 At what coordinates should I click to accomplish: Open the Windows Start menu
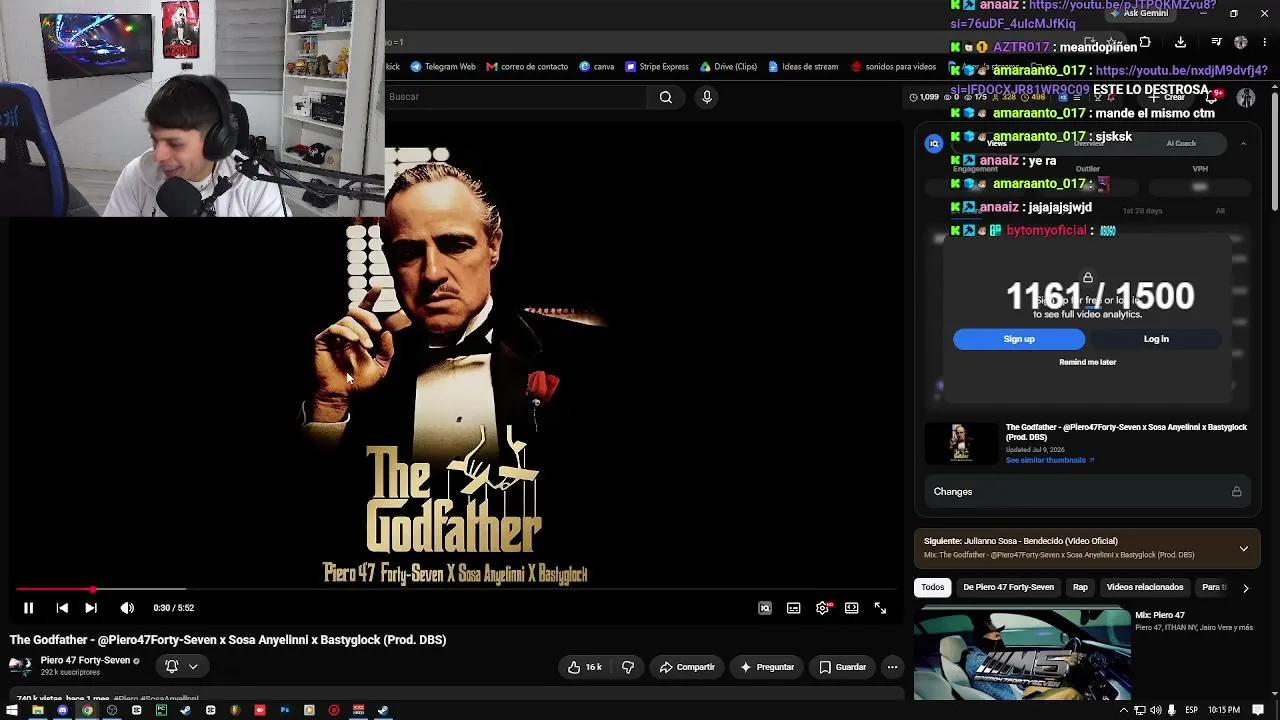[12, 711]
